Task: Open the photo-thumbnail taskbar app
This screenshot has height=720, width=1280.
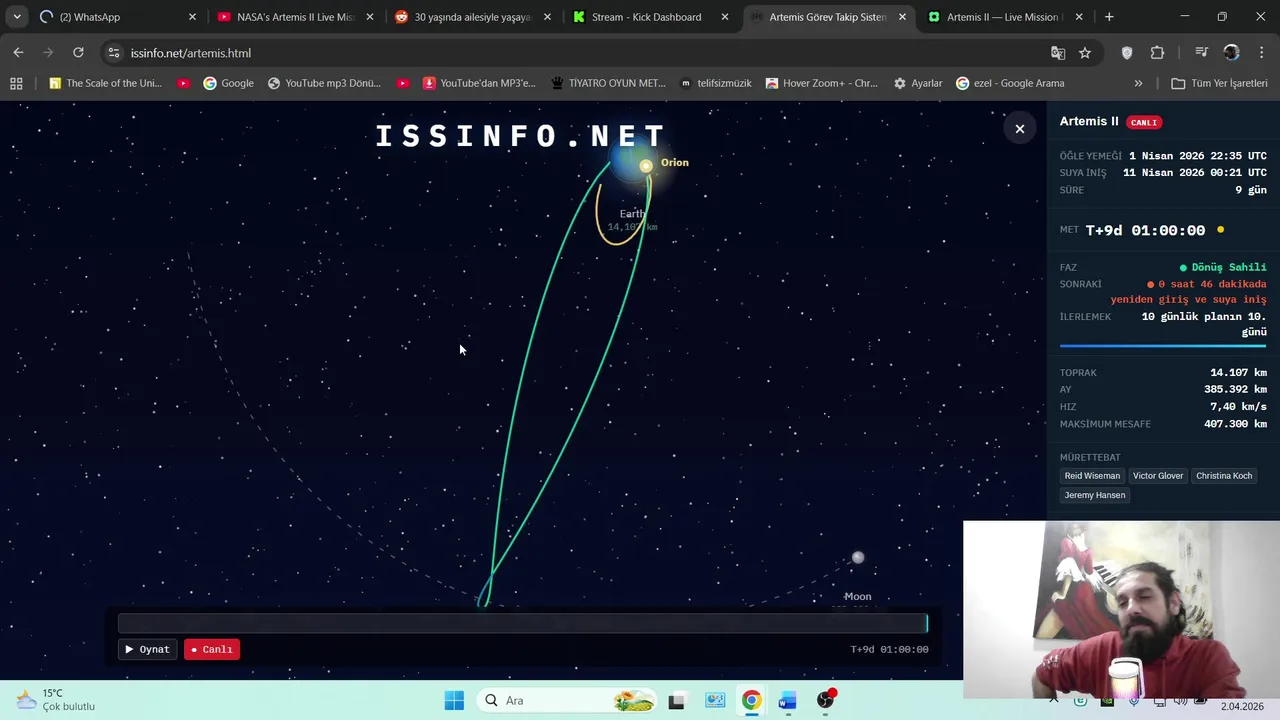Action: (x=715, y=700)
